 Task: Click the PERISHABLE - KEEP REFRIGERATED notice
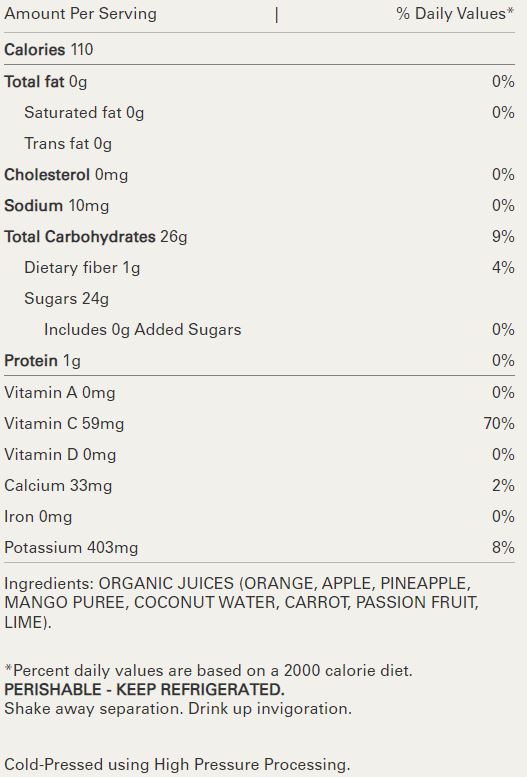144,690
